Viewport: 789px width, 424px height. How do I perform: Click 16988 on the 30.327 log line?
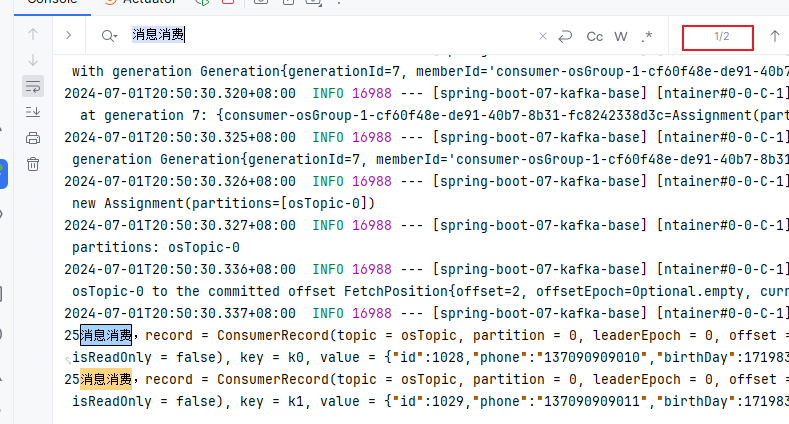(372, 225)
